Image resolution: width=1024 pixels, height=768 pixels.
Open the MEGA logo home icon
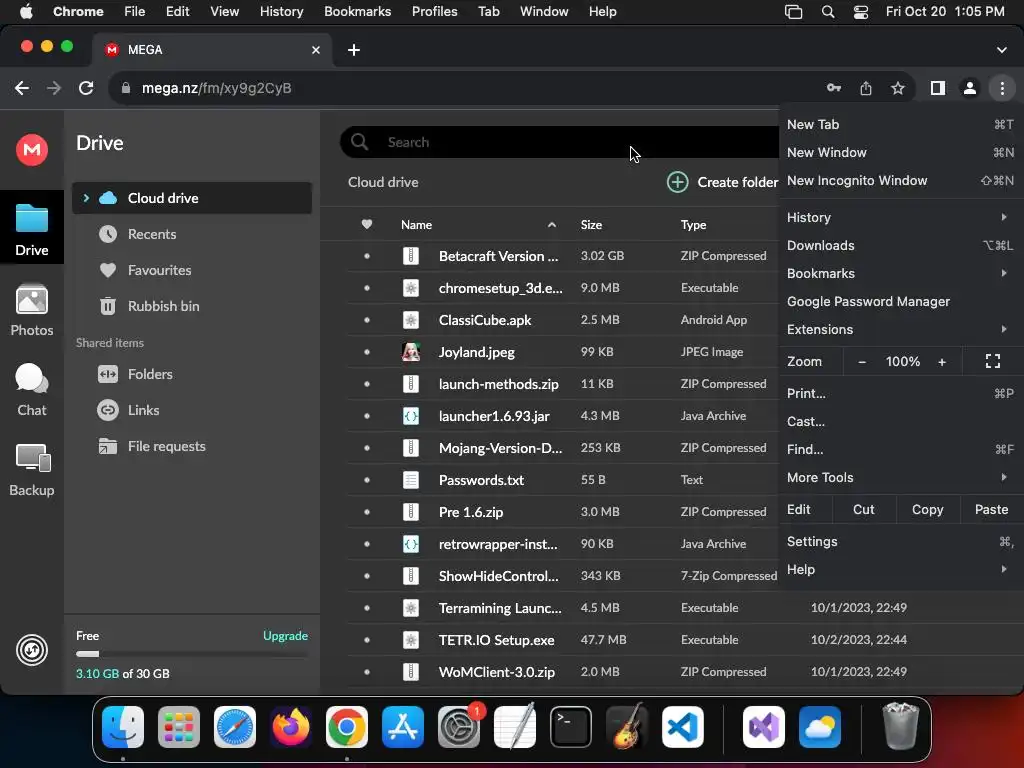(x=32, y=150)
